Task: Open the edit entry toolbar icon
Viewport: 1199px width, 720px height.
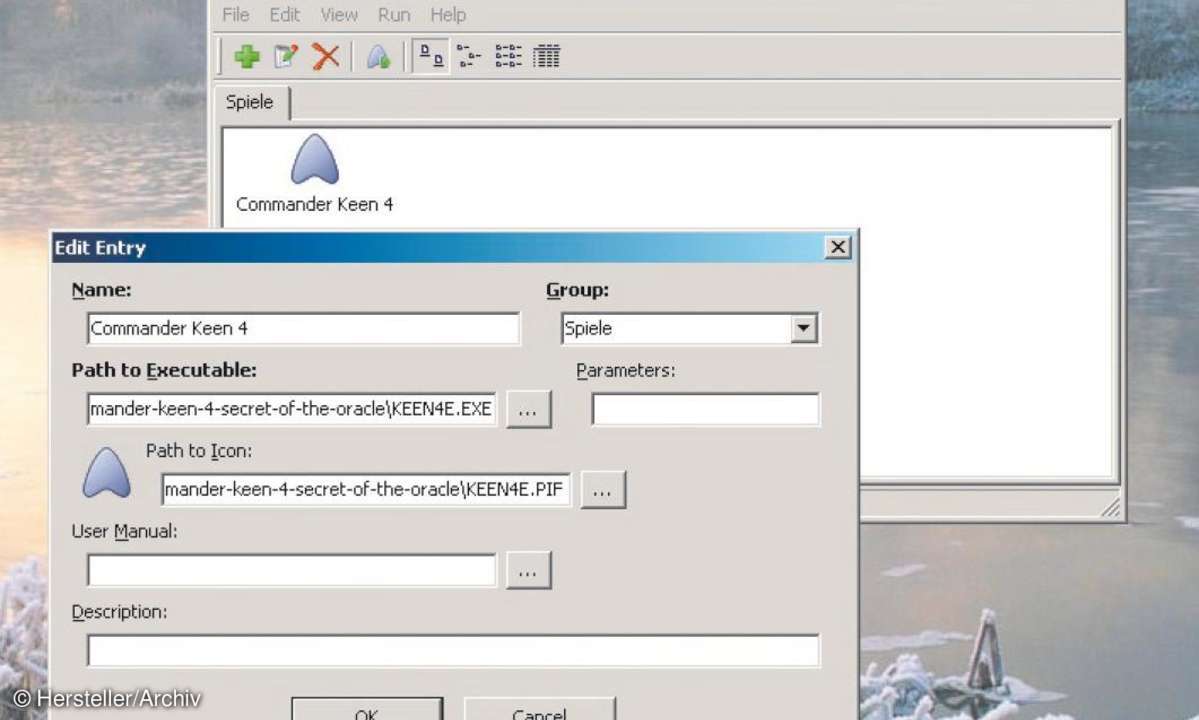Action: coord(286,57)
